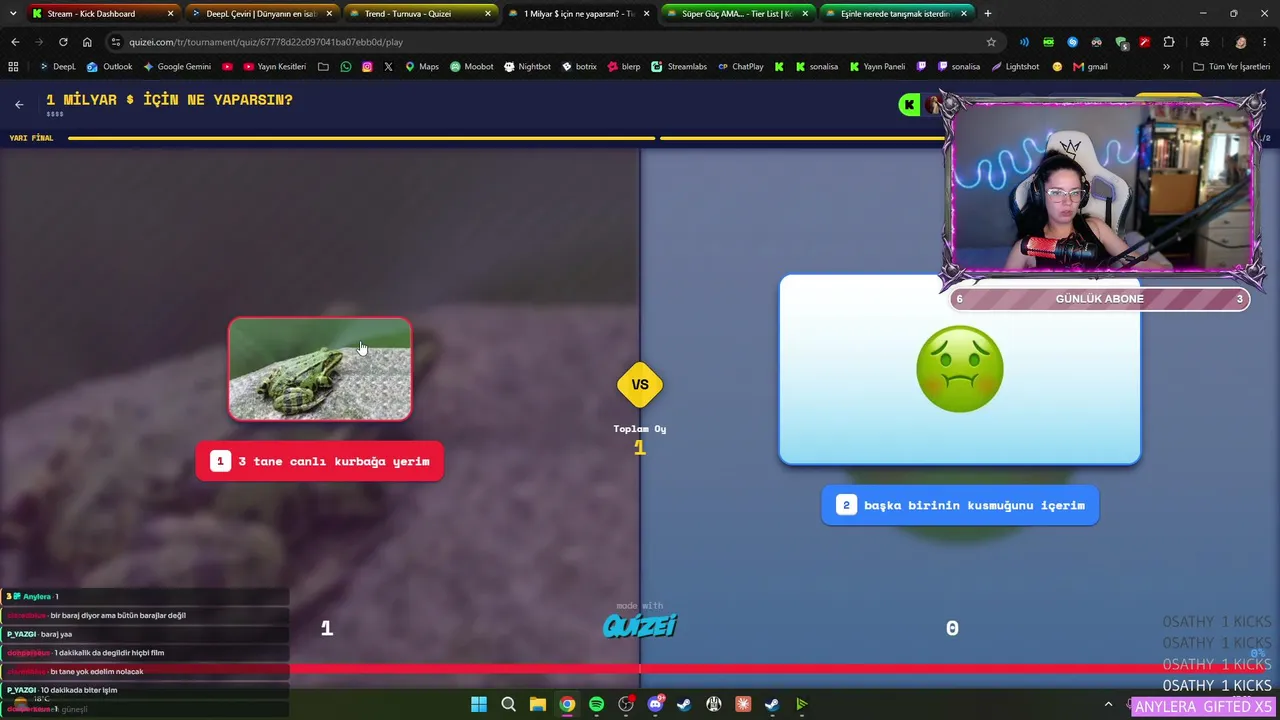The height and width of the screenshot is (720, 1280).
Task: Open the Yayın Kesitleri bookmark
Action: [274, 67]
